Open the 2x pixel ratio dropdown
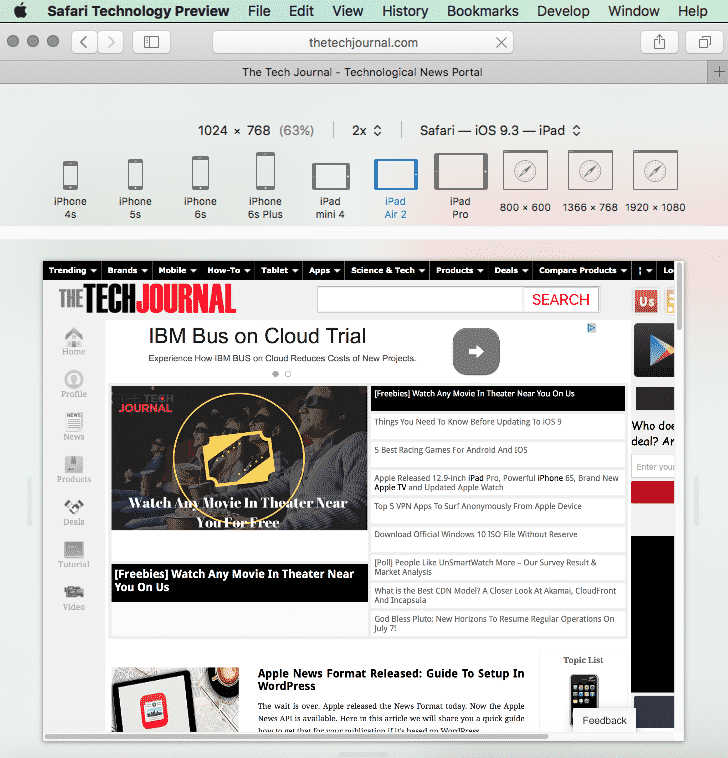This screenshot has width=728, height=758. (366, 130)
